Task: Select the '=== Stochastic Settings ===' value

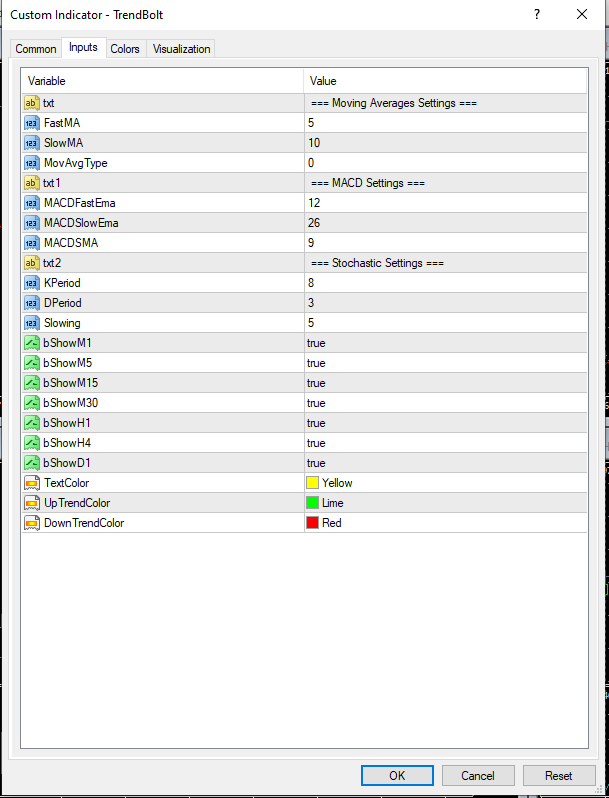Action: tap(378, 263)
